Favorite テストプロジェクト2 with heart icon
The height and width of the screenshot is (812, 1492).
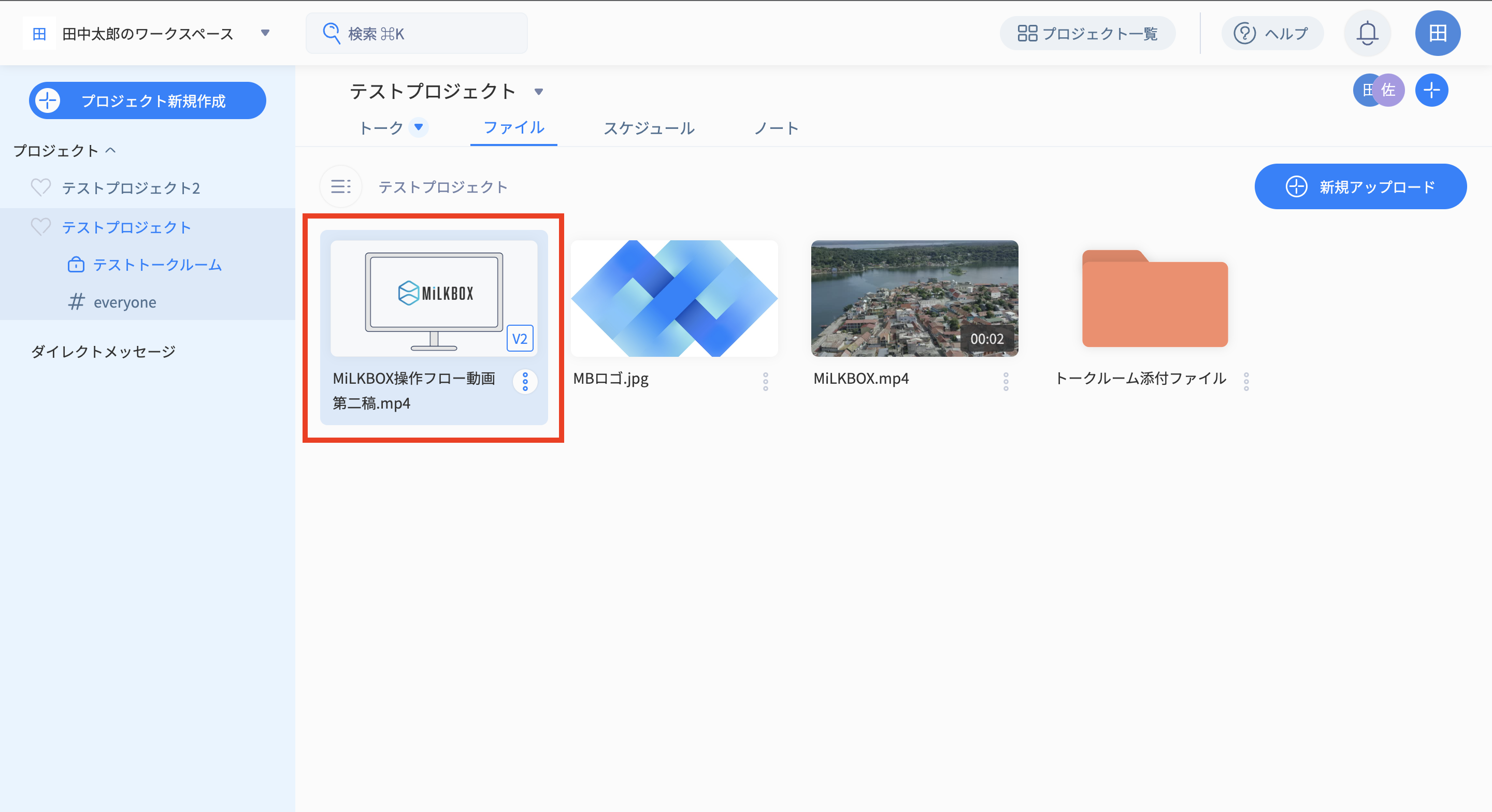pyautogui.click(x=40, y=187)
